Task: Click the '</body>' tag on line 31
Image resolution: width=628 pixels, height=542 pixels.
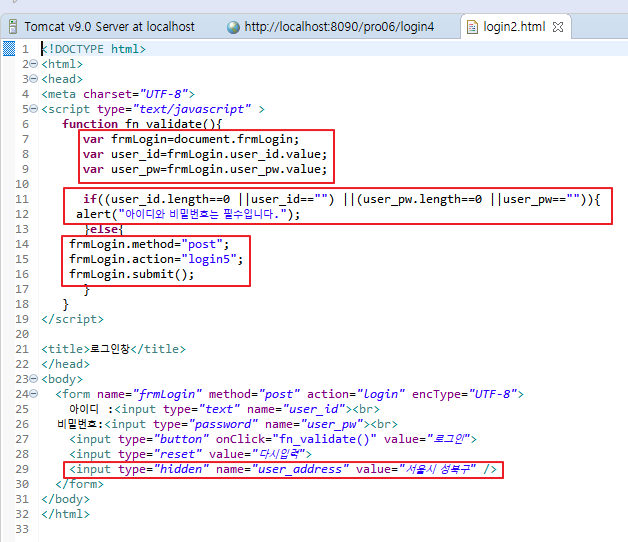Action: click(x=65, y=499)
